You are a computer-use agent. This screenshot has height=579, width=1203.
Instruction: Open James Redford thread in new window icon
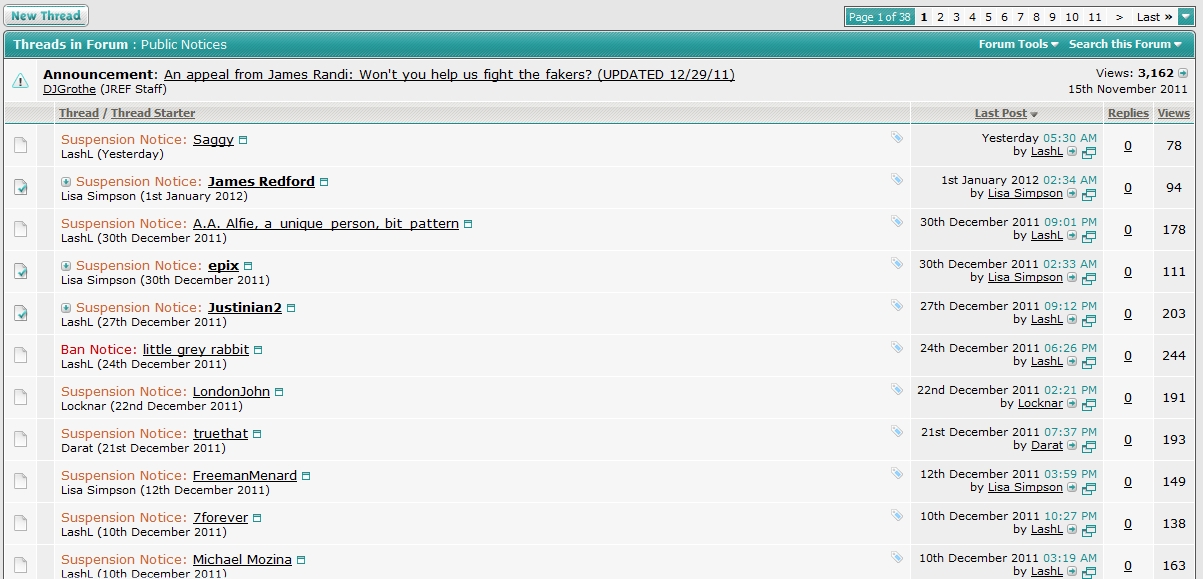tap(1089, 194)
